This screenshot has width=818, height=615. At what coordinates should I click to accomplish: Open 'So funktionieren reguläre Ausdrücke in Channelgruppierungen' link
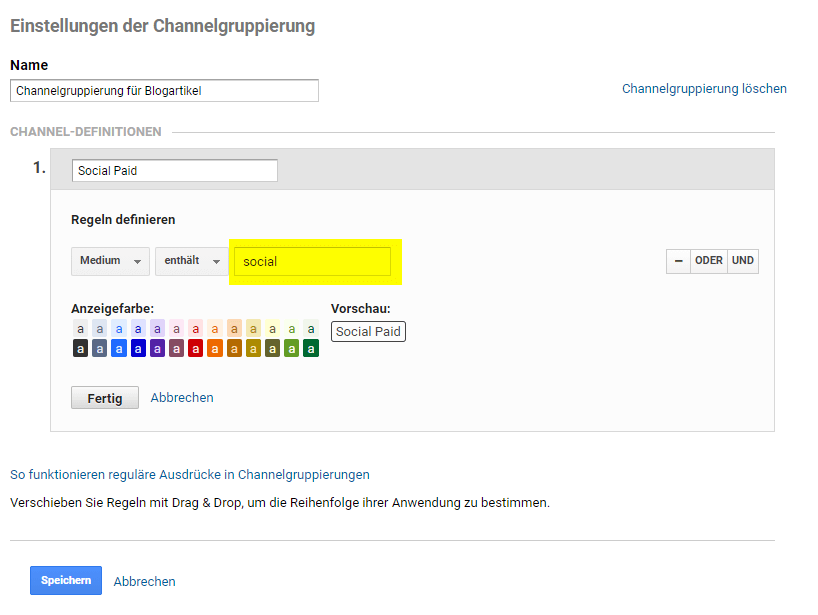point(190,475)
